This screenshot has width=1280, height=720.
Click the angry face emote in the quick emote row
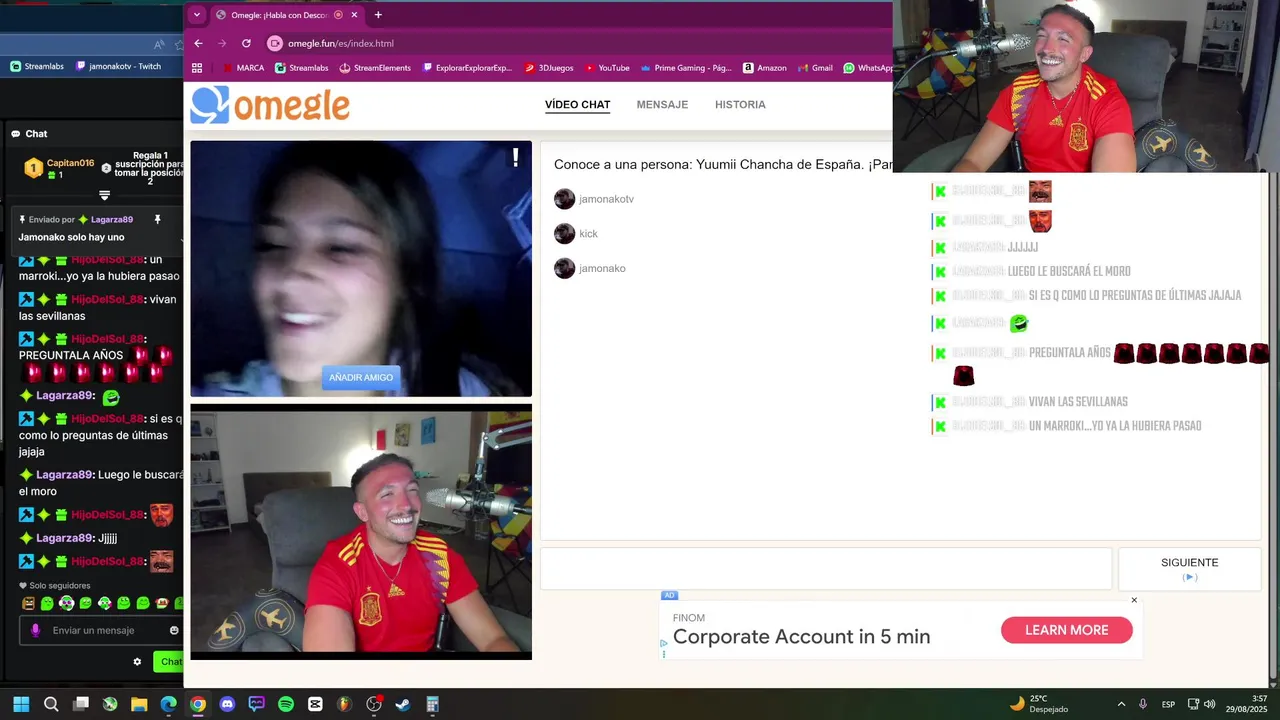pos(28,603)
